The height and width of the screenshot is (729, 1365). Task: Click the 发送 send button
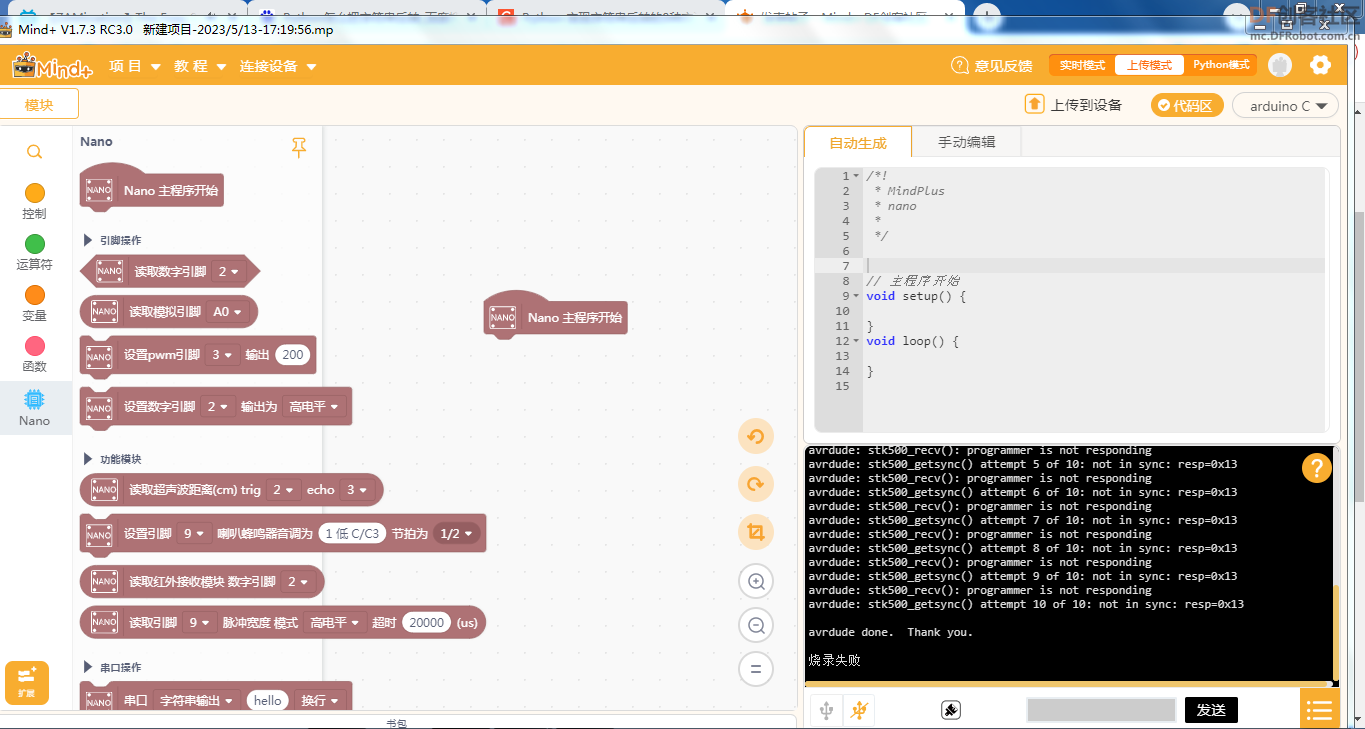coord(1211,710)
